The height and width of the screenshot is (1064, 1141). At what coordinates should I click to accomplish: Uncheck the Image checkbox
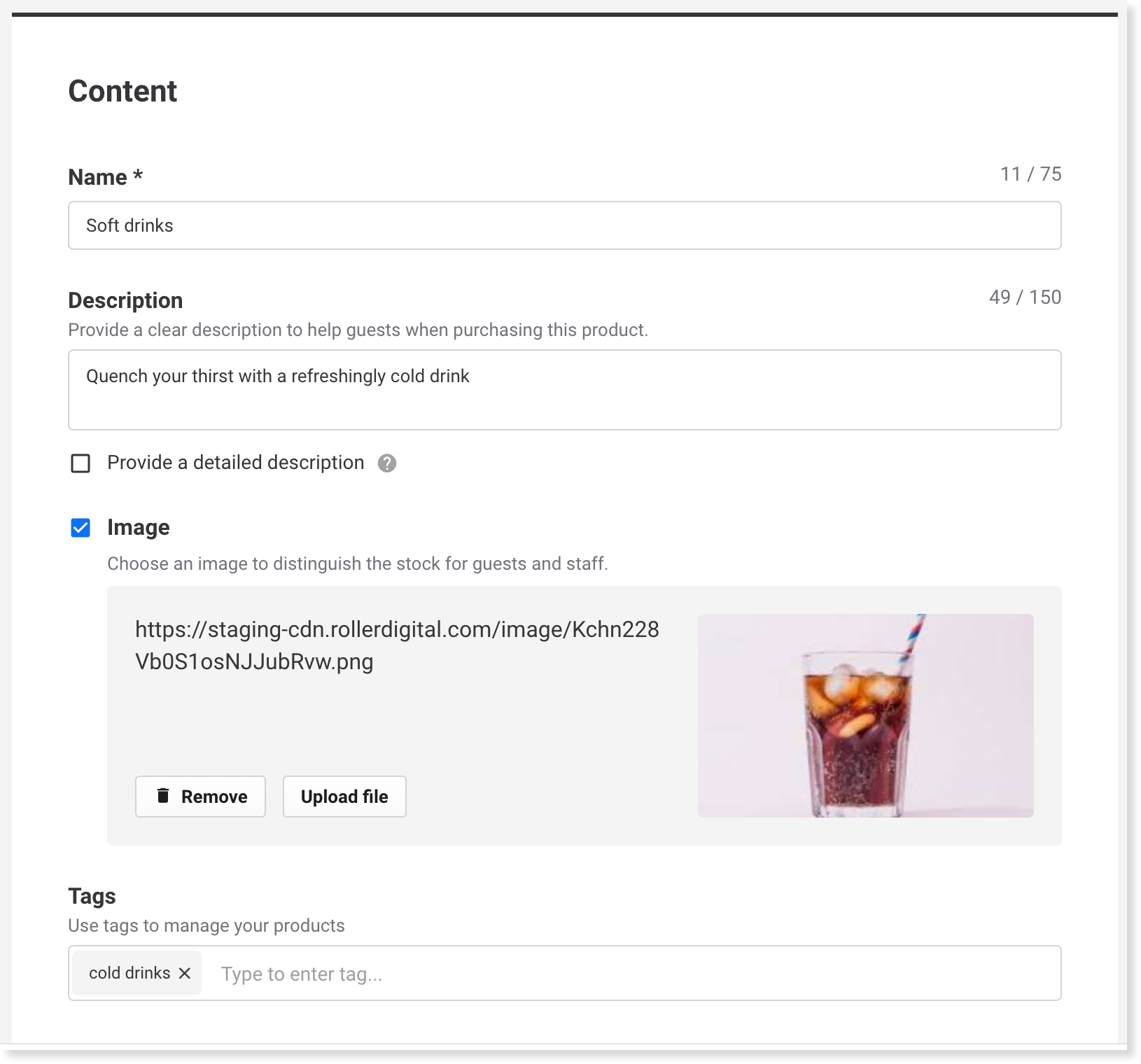[x=80, y=528]
